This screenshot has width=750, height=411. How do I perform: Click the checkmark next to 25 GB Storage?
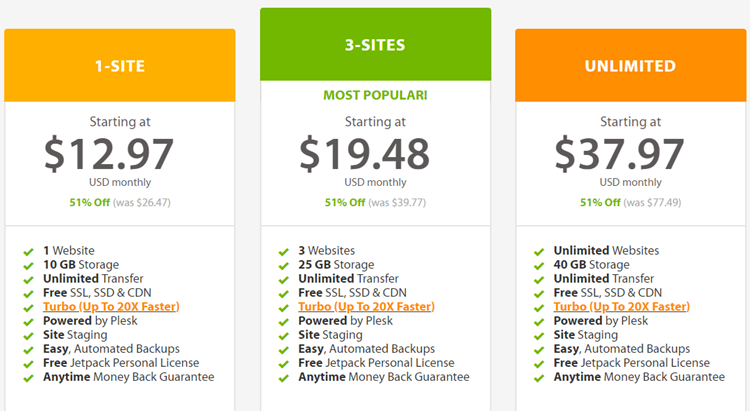284,265
